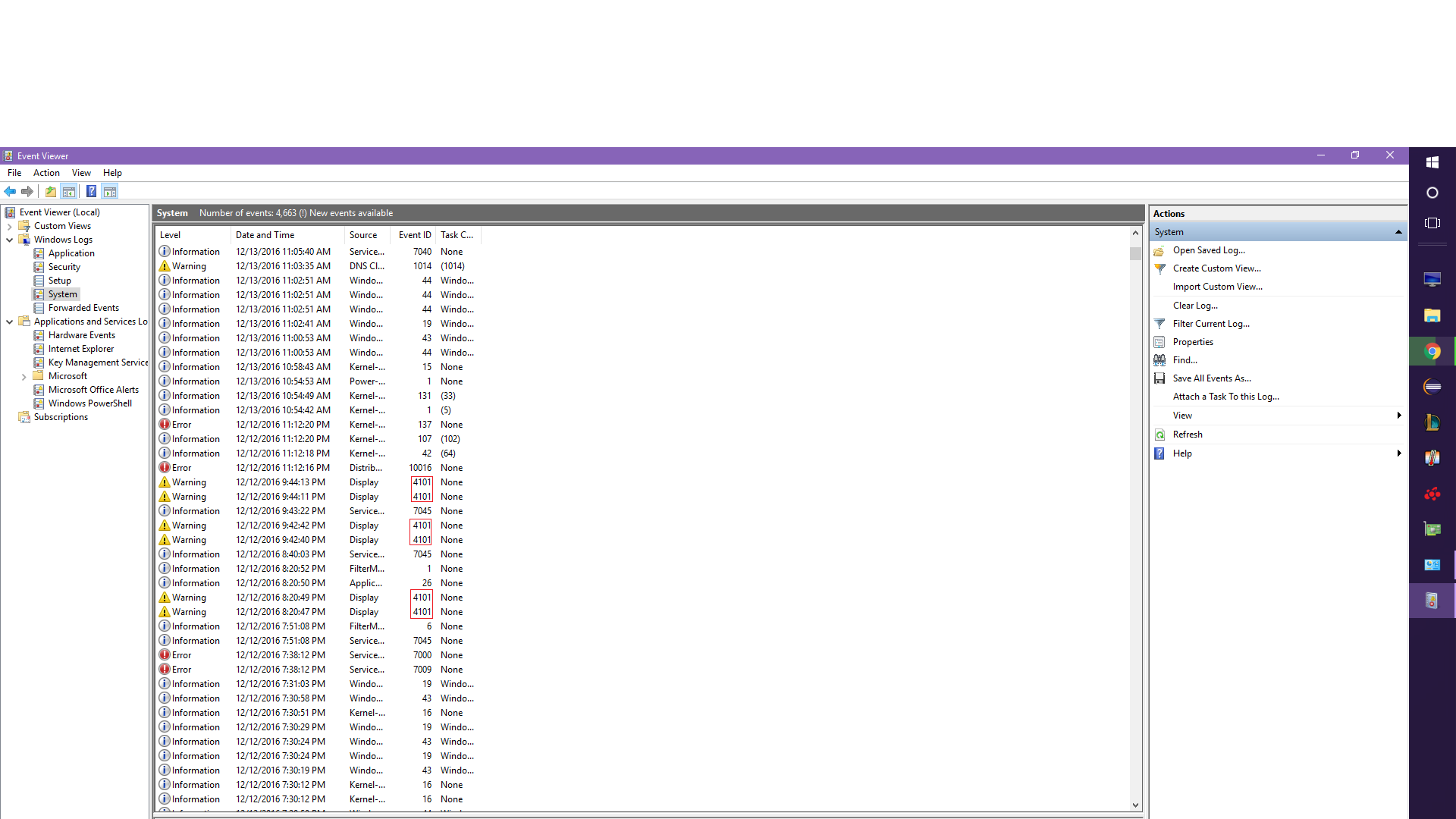1456x819 pixels.
Task: Open Google Chrome from the taskbar
Action: pyautogui.click(x=1432, y=351)
